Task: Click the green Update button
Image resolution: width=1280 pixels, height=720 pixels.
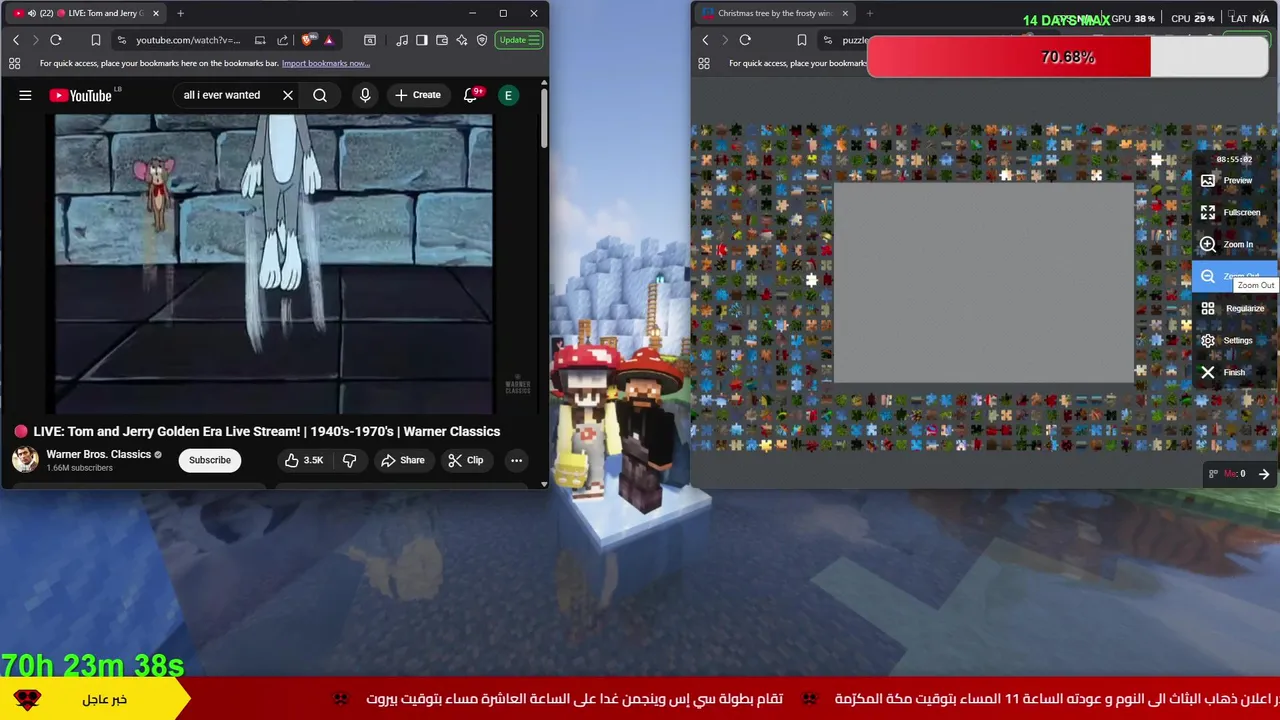Action: 520,40
